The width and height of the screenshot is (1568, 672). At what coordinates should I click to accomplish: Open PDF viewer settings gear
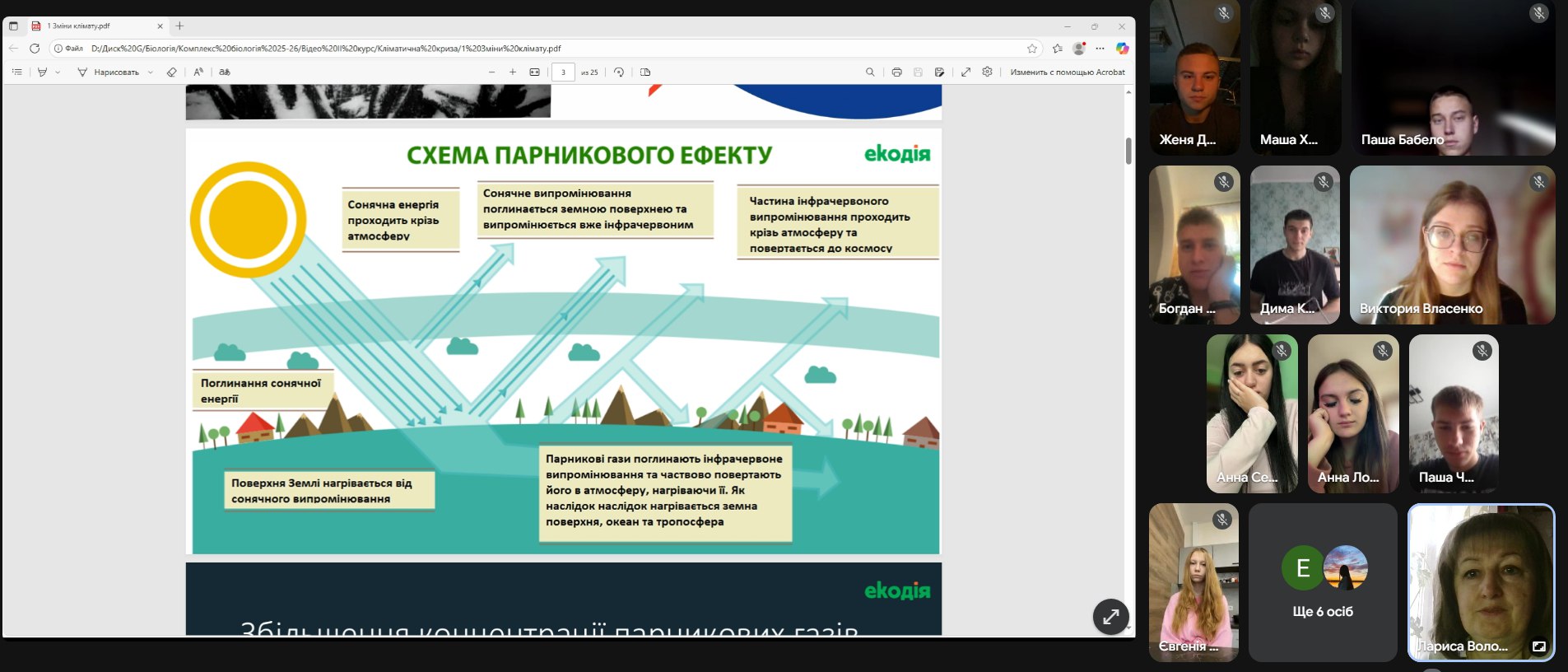coord(987,72)
